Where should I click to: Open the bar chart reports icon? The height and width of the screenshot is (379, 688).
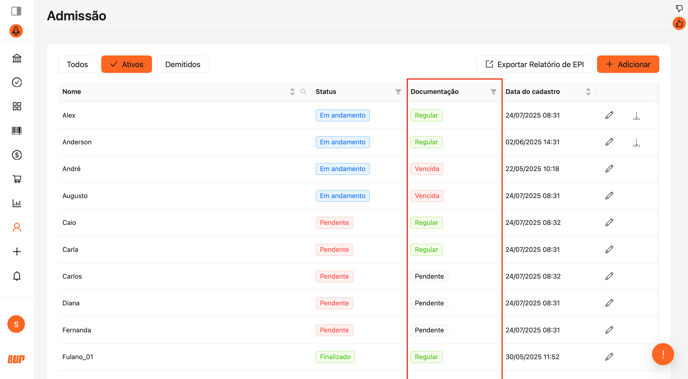tap(17, 203)
